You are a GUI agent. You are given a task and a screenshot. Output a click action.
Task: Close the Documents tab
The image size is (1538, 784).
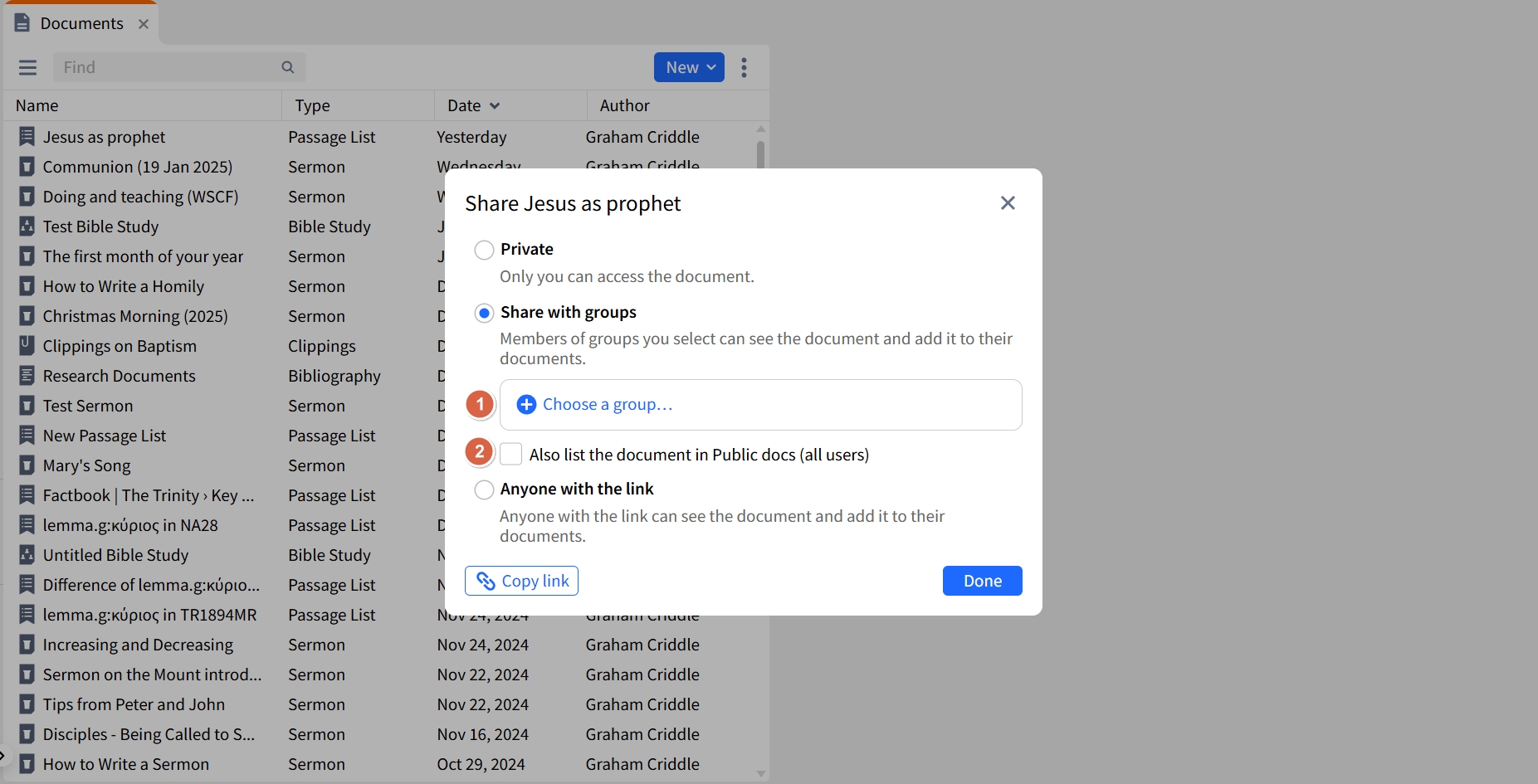[144, 24]
